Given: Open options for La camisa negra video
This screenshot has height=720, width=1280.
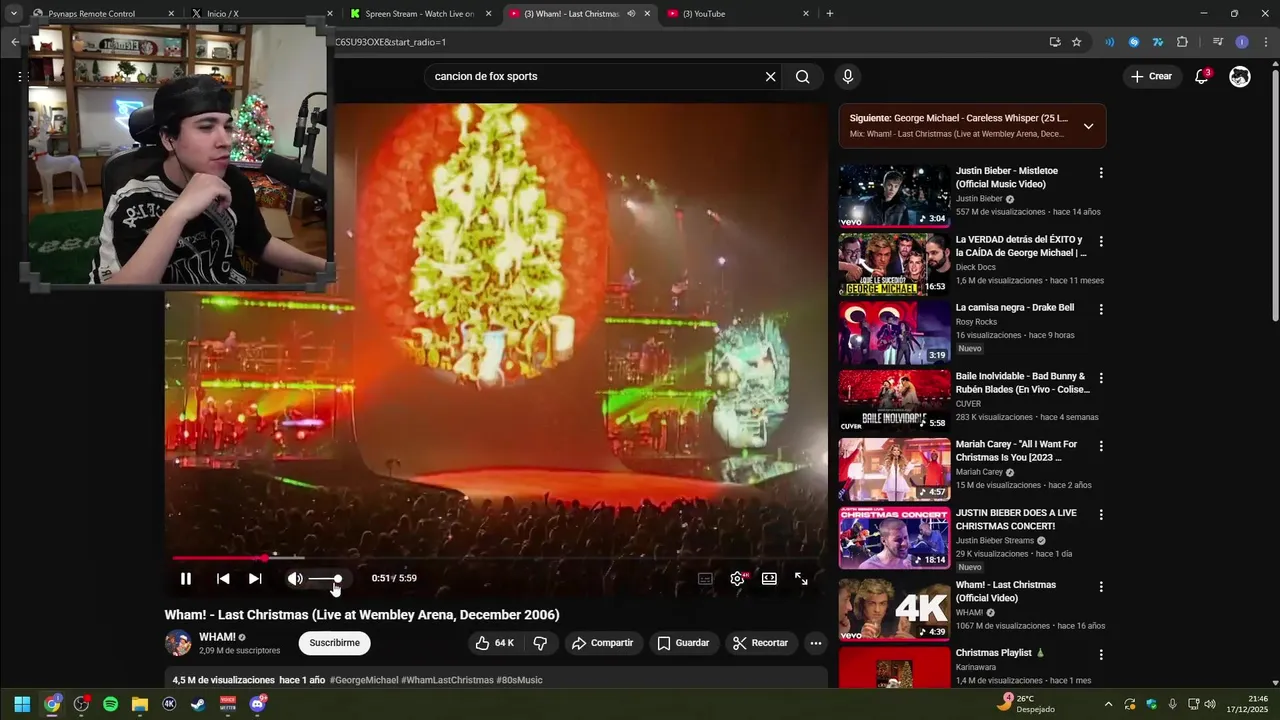Looking at the screenshot, I should pyautogui.click(x=1101, y=310).
